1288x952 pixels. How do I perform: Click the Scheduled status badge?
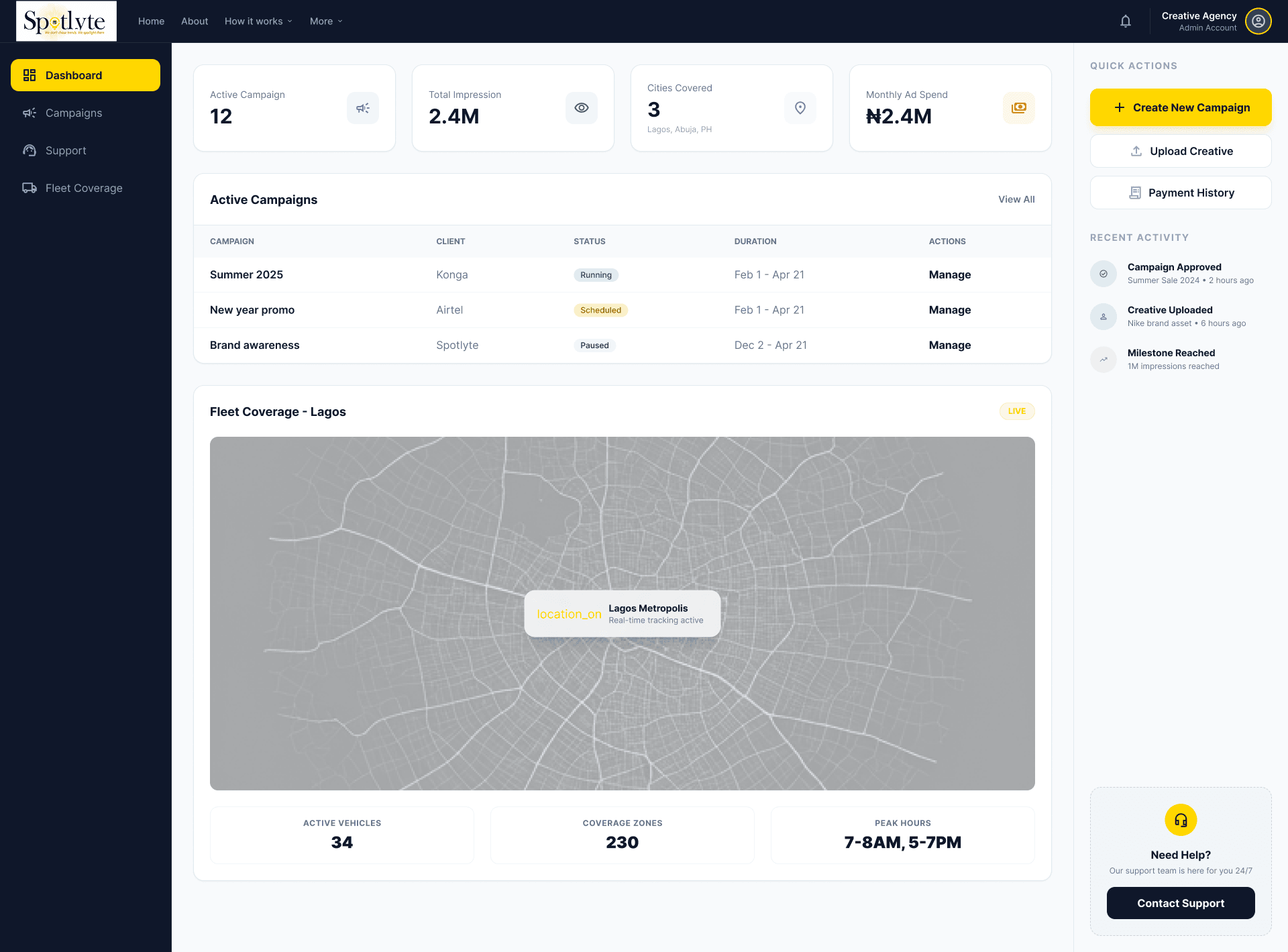click(x=600, y=310)
